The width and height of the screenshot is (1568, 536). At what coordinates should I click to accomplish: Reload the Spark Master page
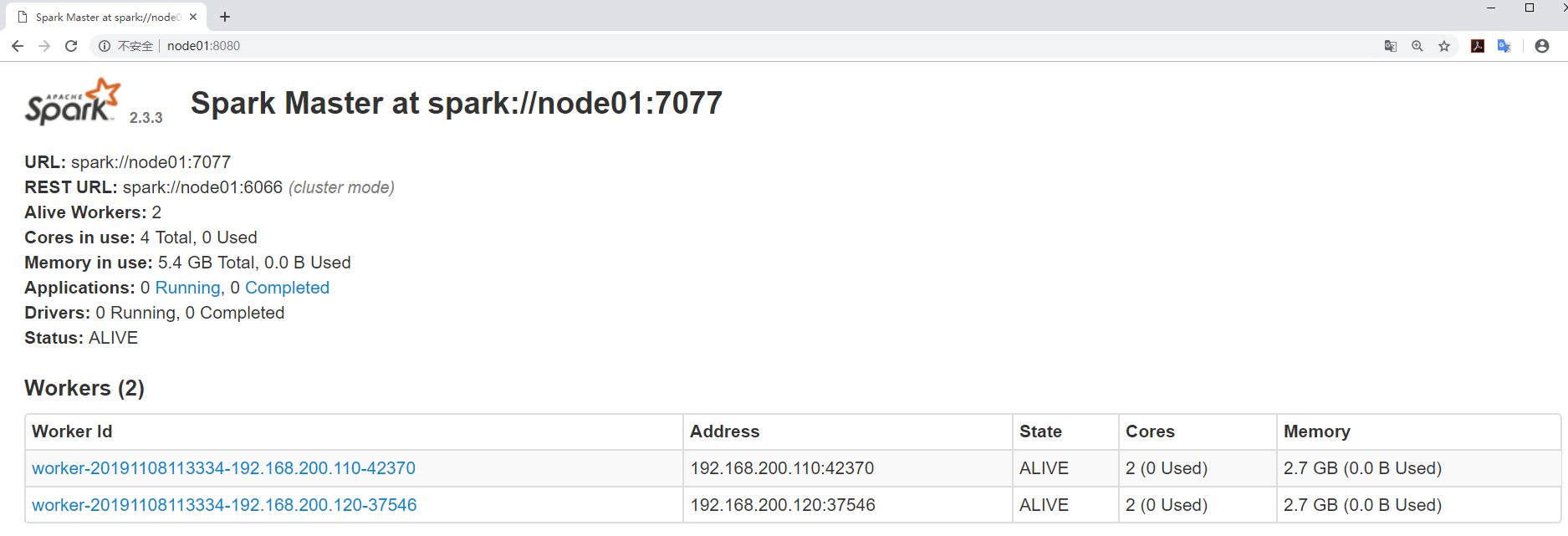click(71, 46)
